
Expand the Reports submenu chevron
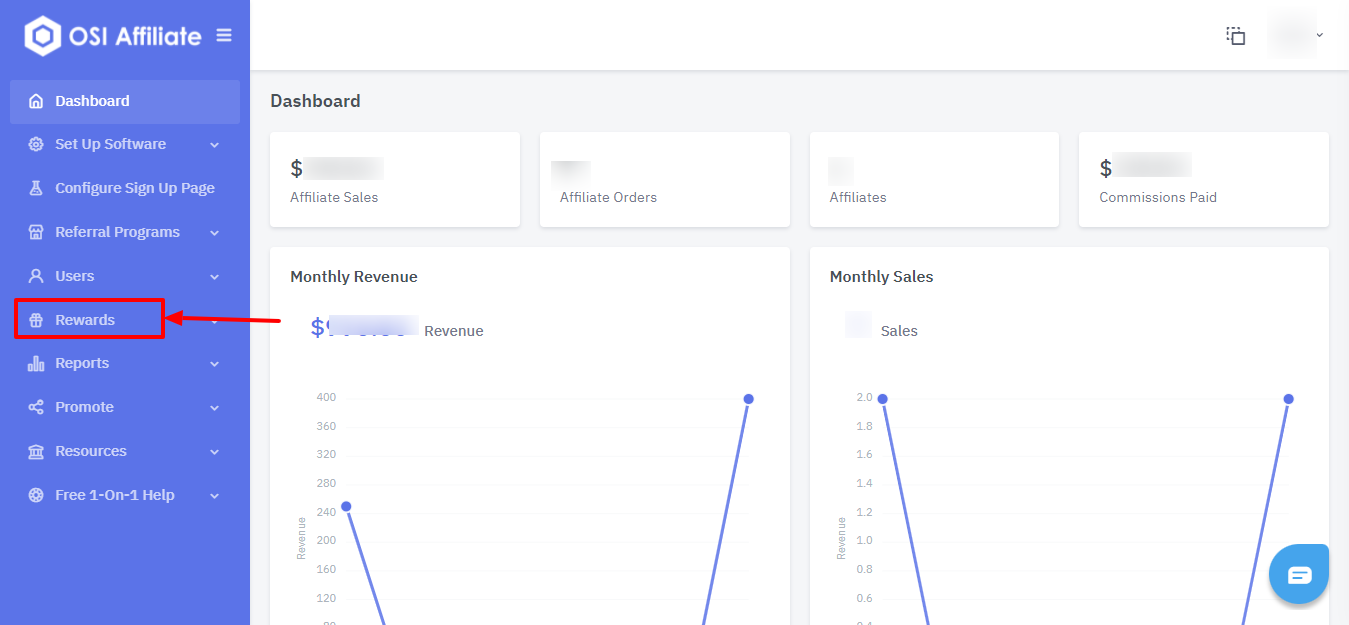[x=215, y=364]
